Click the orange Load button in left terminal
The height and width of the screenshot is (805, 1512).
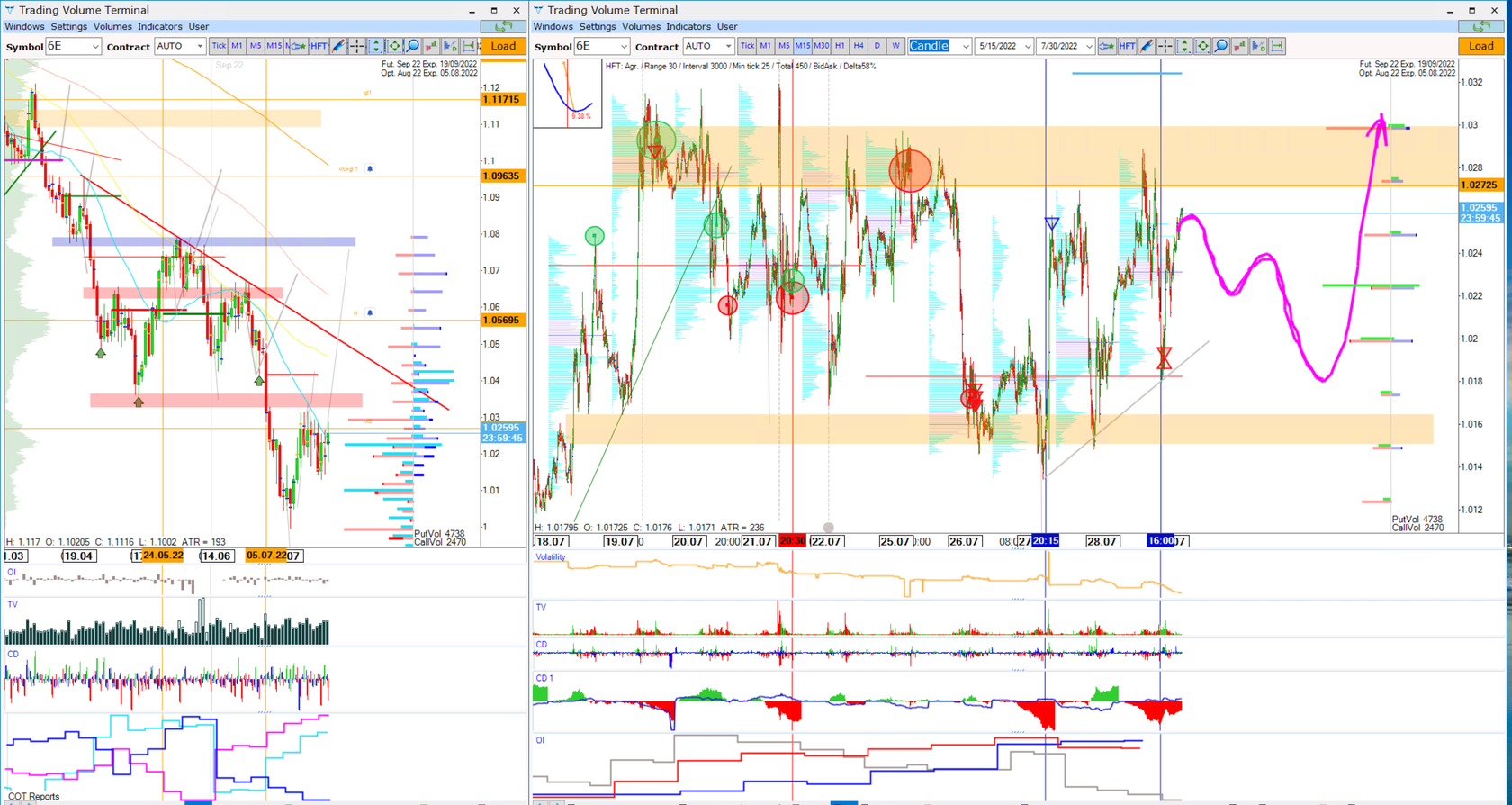click(504, 46)
